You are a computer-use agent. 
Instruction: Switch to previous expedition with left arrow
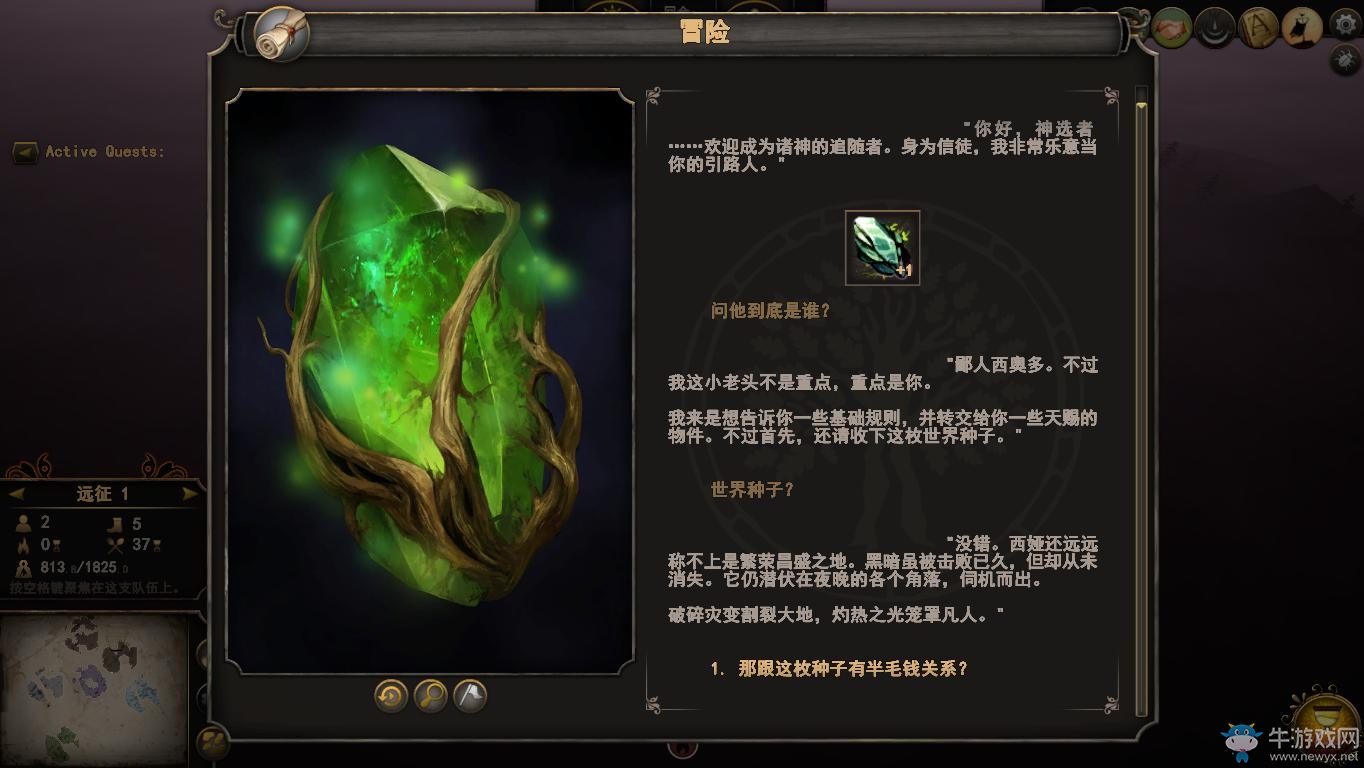pyautogui.click(x=17, y=494)
